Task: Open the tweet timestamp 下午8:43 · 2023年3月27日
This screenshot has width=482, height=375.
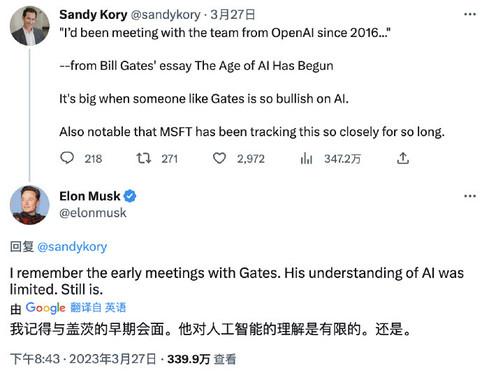Action: [83, 359]
